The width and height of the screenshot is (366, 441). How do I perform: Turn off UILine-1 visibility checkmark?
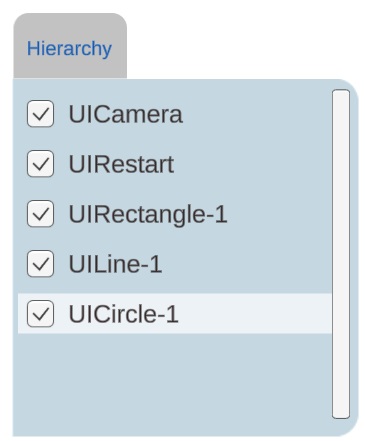click(x=40, y=264)
